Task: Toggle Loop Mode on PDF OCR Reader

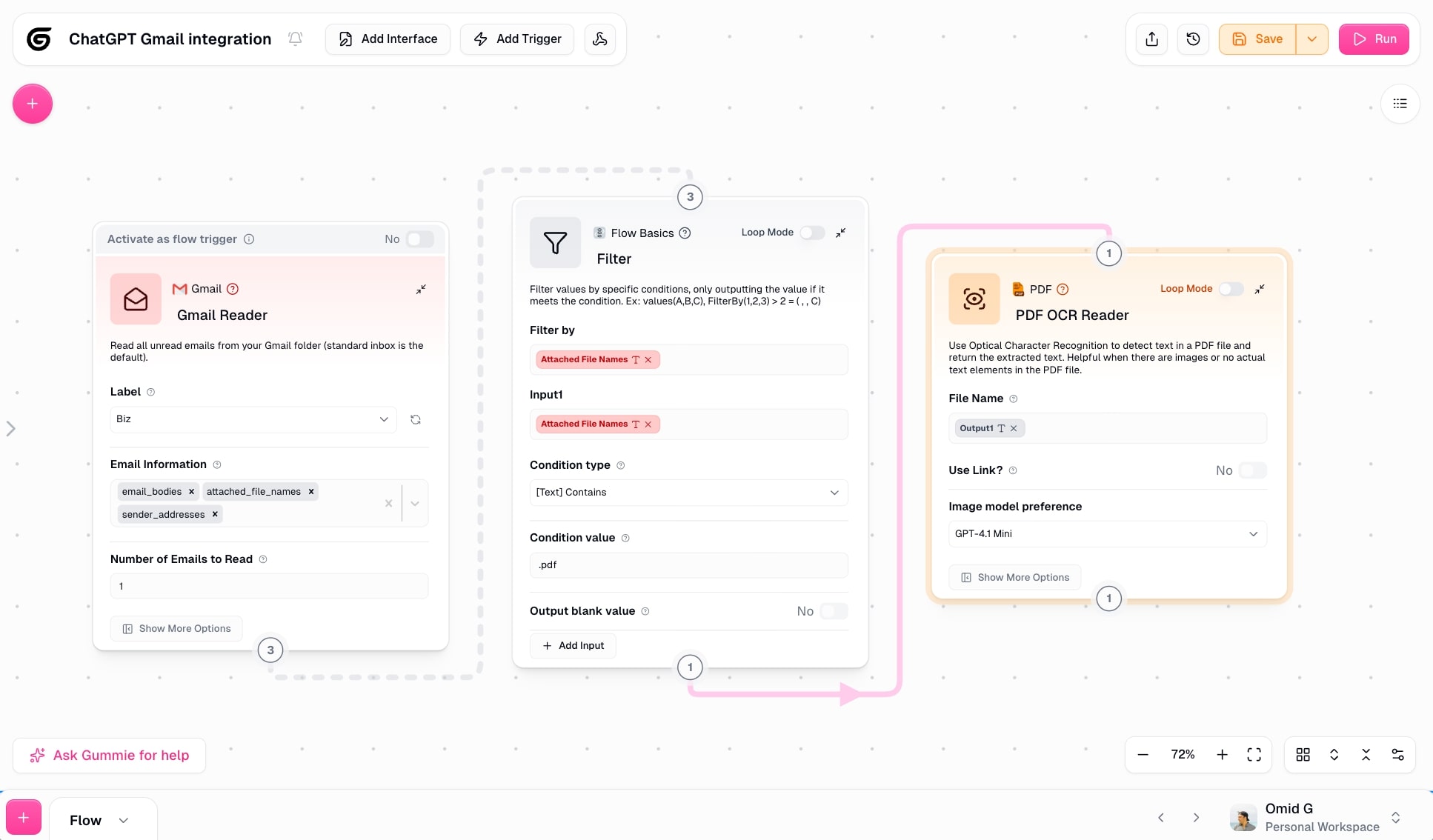Action: coord(1231,289)
